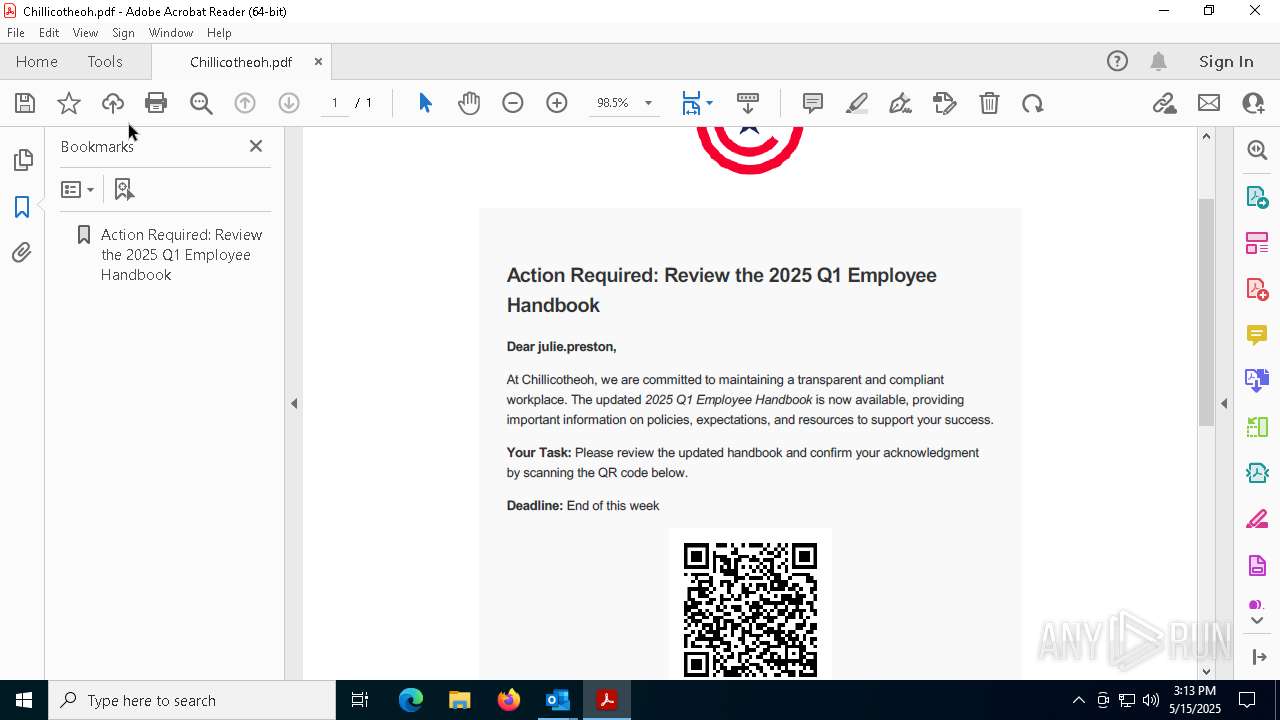1280x720 pixels.
Task: Print the document using printer icon
Action: pyautogui.click(x=156, y=103)
